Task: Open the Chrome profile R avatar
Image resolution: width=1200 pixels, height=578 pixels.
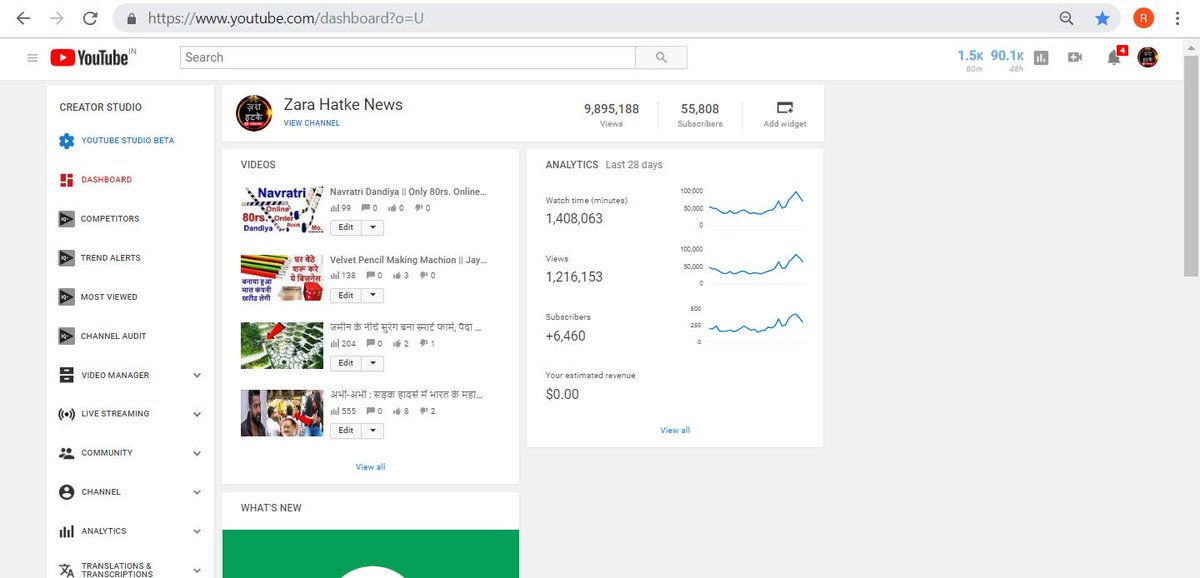Action: tap(1142, 18)
